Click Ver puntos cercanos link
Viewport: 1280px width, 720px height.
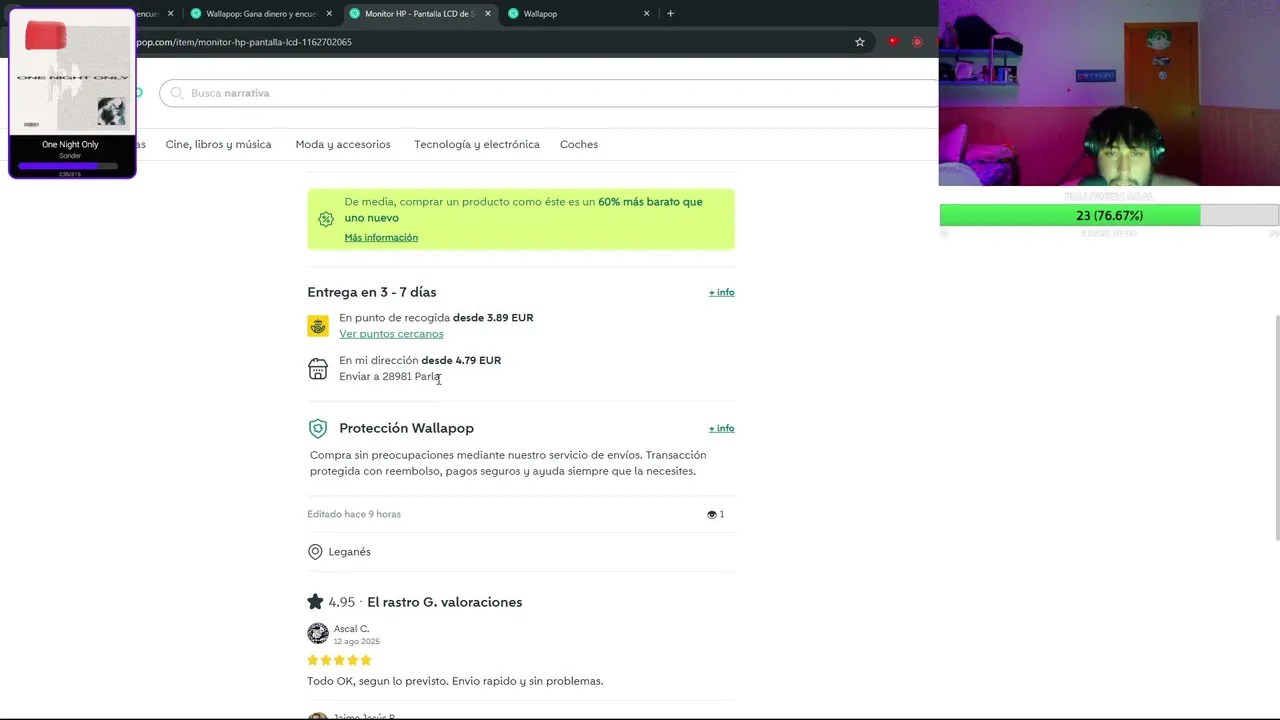[391, 334]
